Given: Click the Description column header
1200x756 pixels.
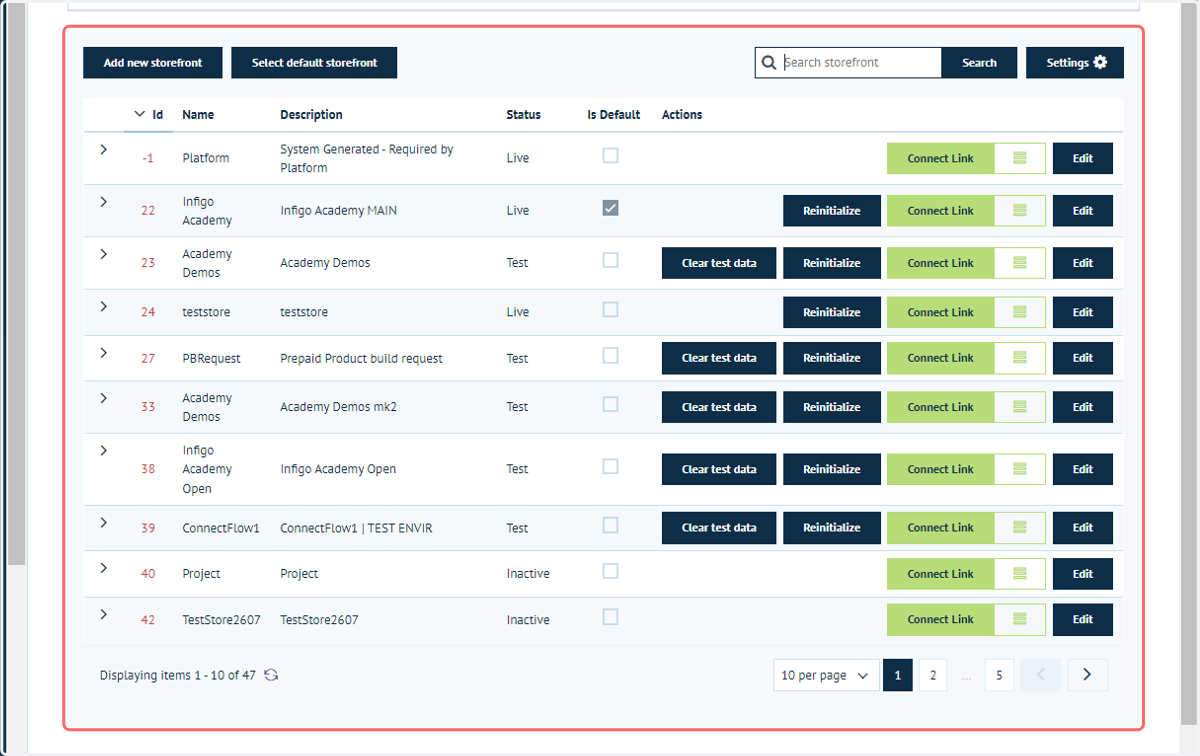Looking at the screenshot, I should (311, 115).
